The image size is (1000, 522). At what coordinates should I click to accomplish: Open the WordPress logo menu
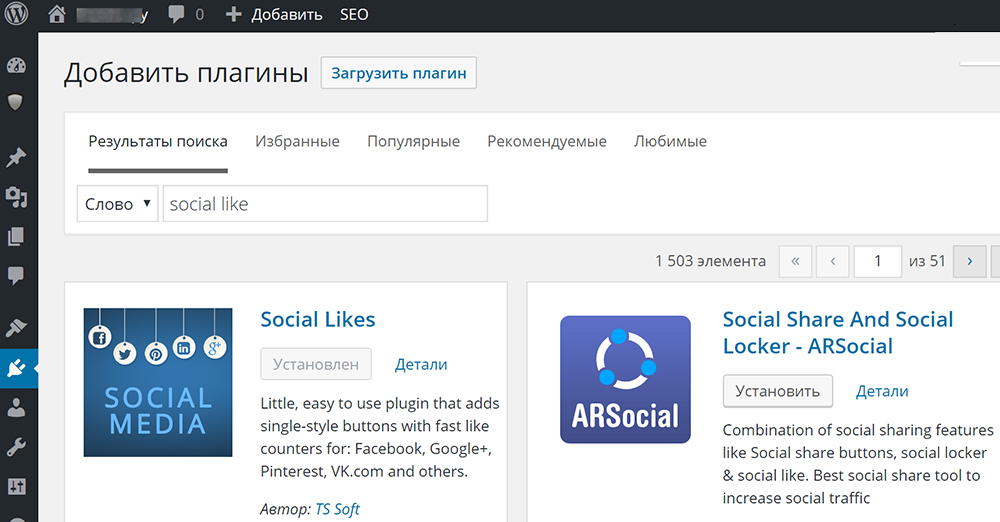tap(17, 15)
